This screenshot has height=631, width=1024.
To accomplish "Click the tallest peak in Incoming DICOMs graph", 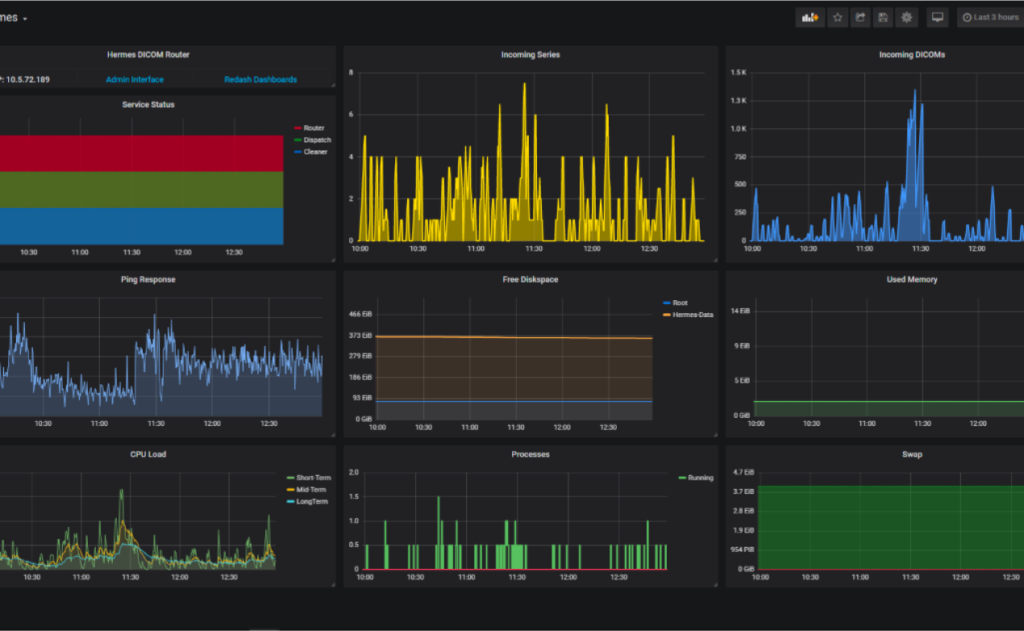I will coord(913,92).
